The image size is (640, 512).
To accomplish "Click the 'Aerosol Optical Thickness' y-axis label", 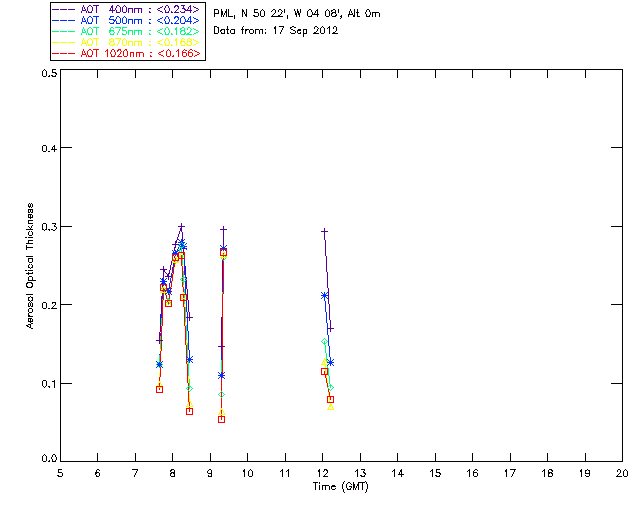I will point(31,266).
